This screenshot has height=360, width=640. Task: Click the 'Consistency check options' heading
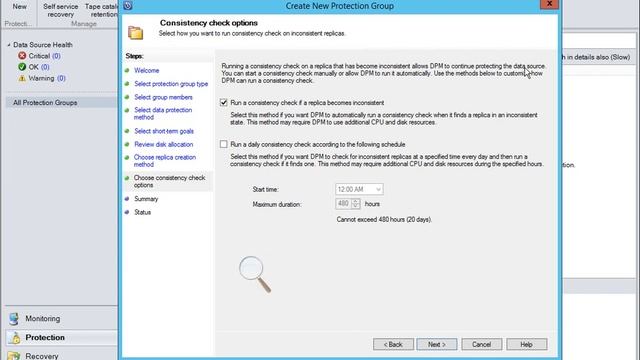pos(209,23)
